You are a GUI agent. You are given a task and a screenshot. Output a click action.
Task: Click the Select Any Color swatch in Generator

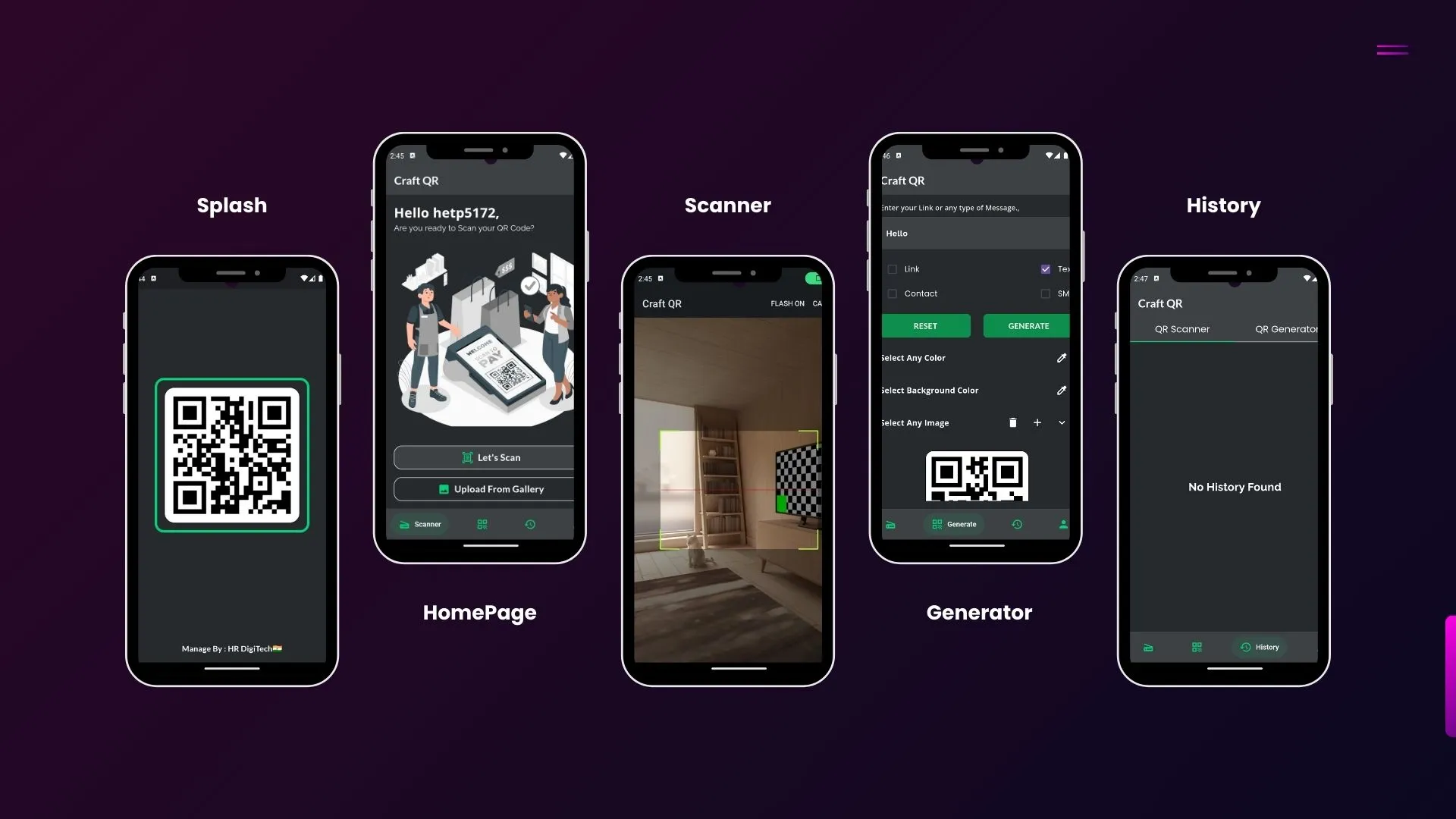pyautogui.click(x=1061, y=357)
